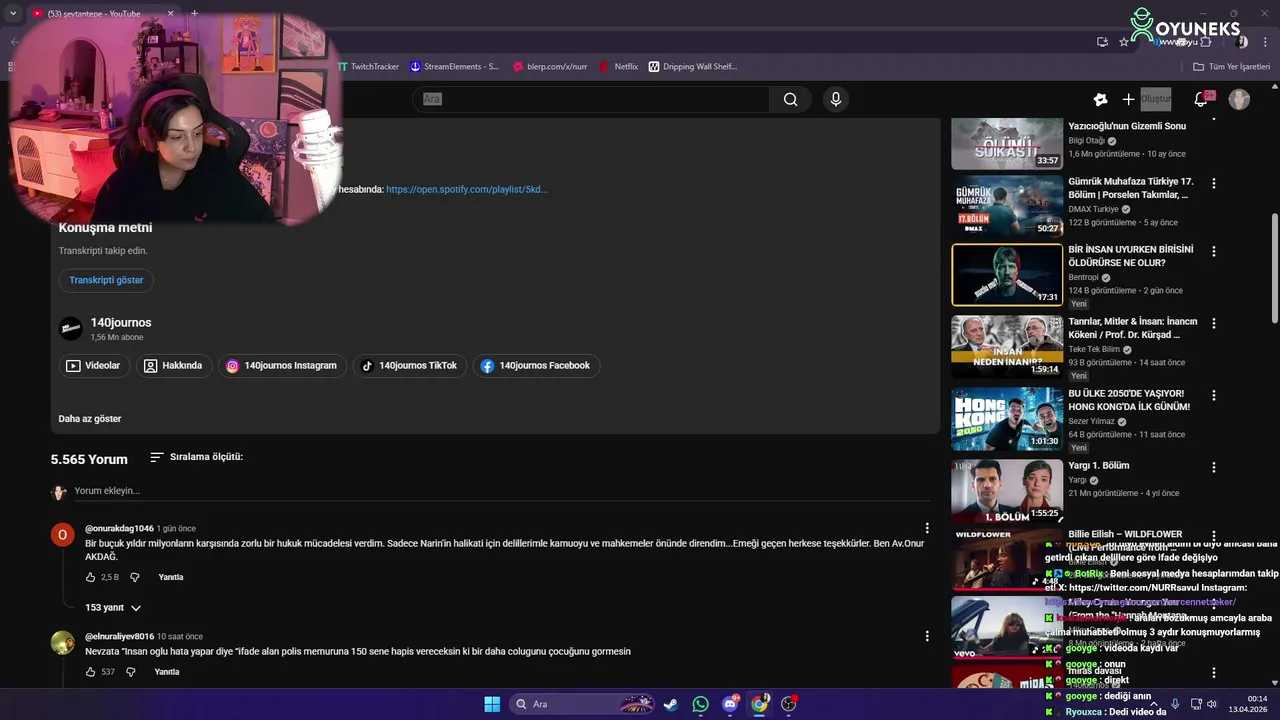1280x720 pixels.
Task: Open 140journos Hakkında button
Action: 173,366
